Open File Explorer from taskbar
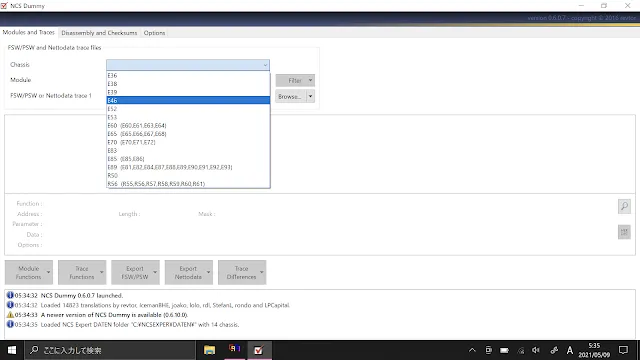Screen dimensions: 640x360 point(209,350)
